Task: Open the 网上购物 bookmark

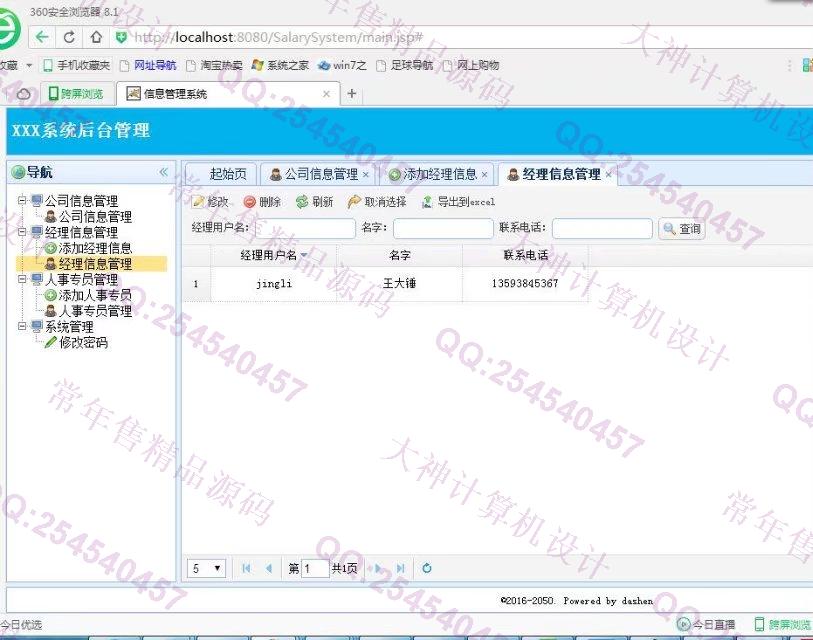Action: (x=471, y=65)
